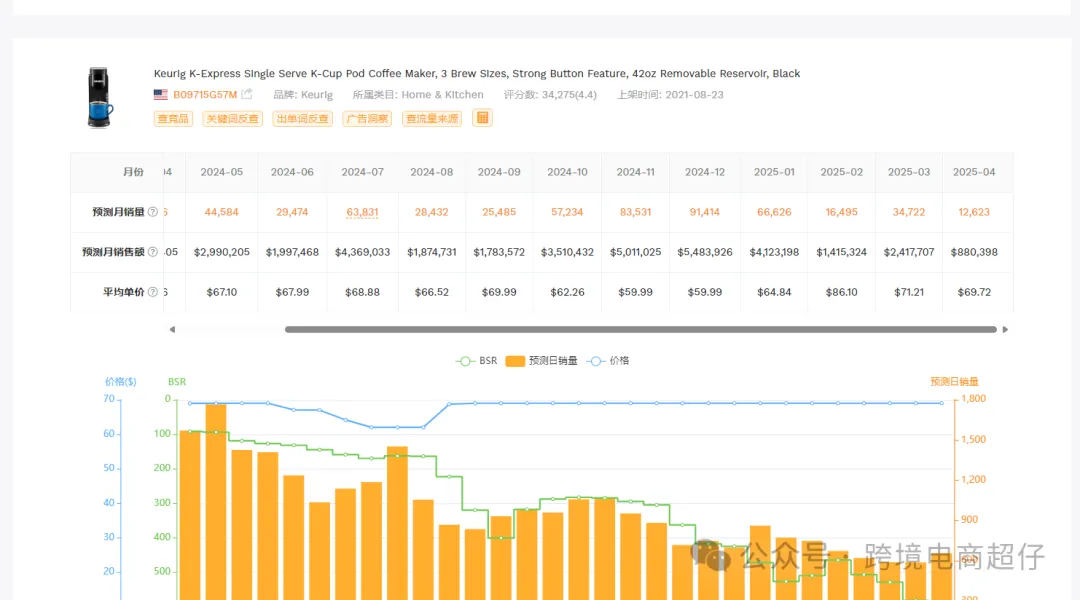The image size is (1080, 600).
Task: Click the 查竞品 button
Action: (x=173, y=118)
